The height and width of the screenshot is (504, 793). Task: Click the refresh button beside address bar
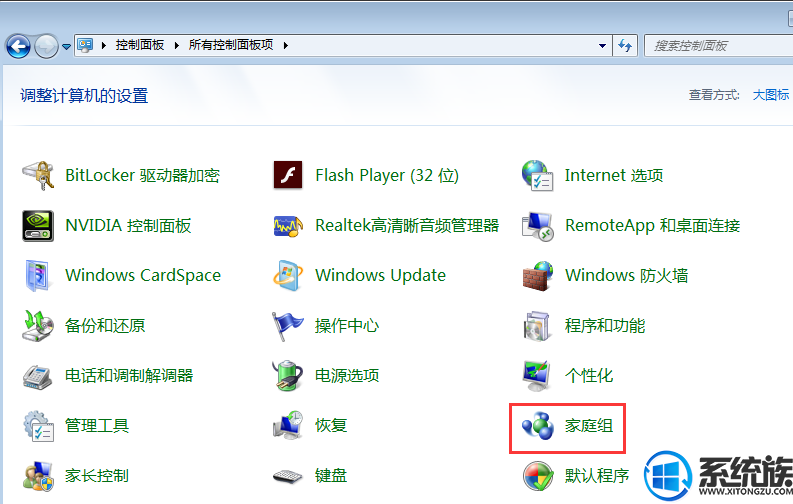tap(626, 45)
